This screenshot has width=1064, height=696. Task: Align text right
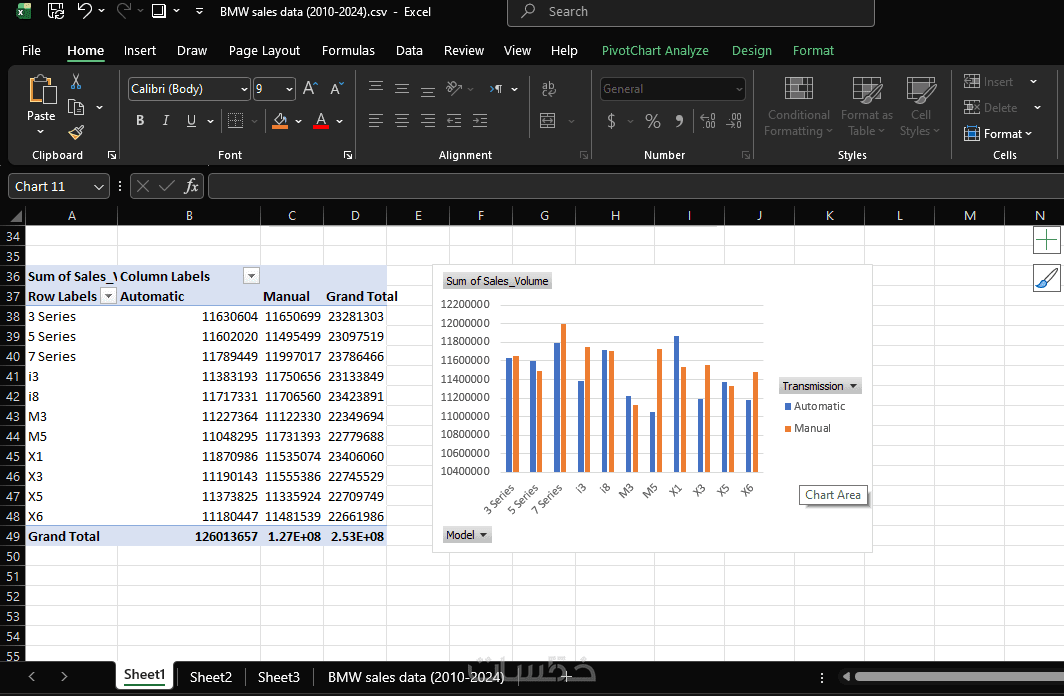point(428,121)
